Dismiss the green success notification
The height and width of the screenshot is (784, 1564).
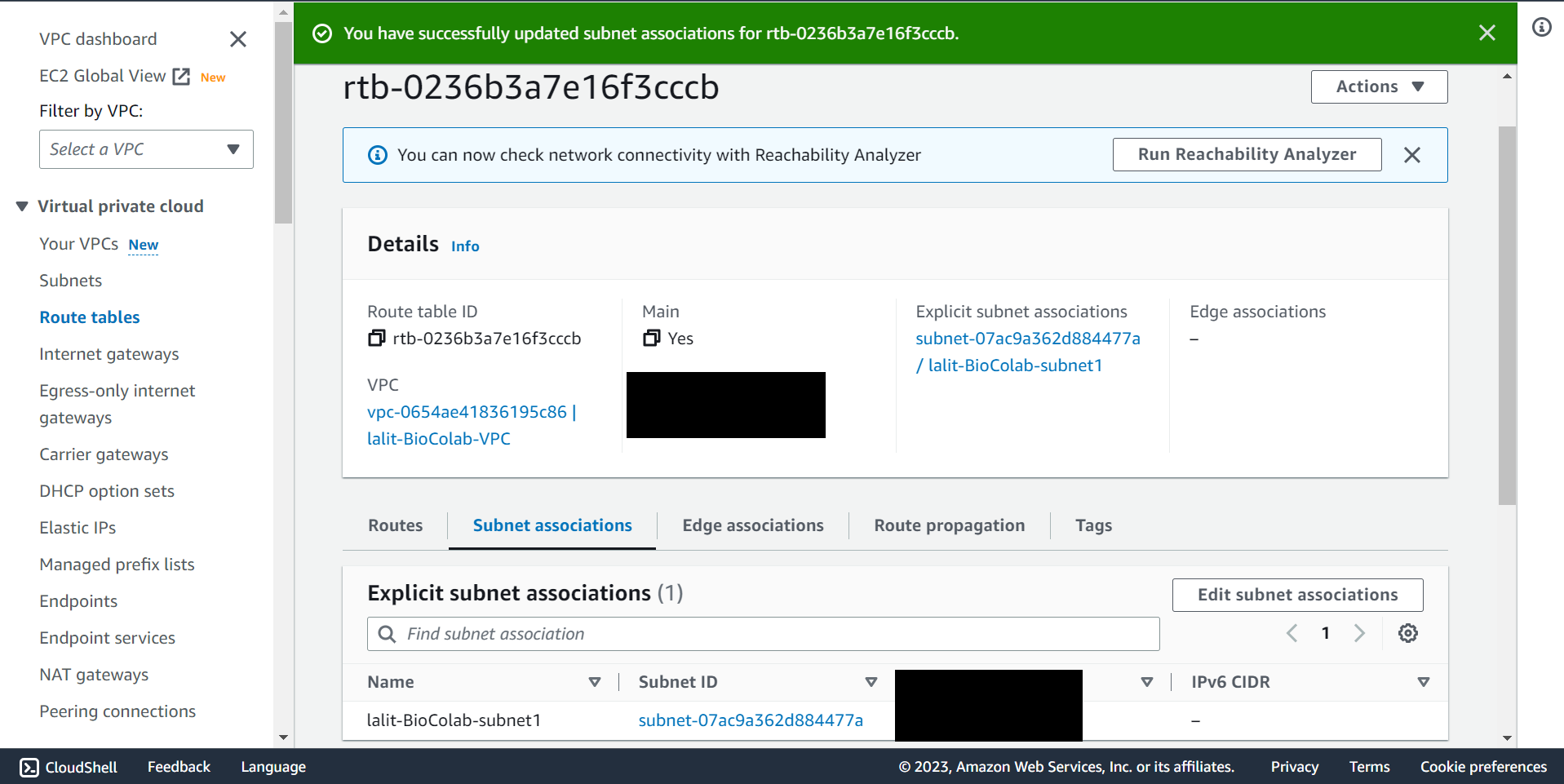[x=1487, y=33]
